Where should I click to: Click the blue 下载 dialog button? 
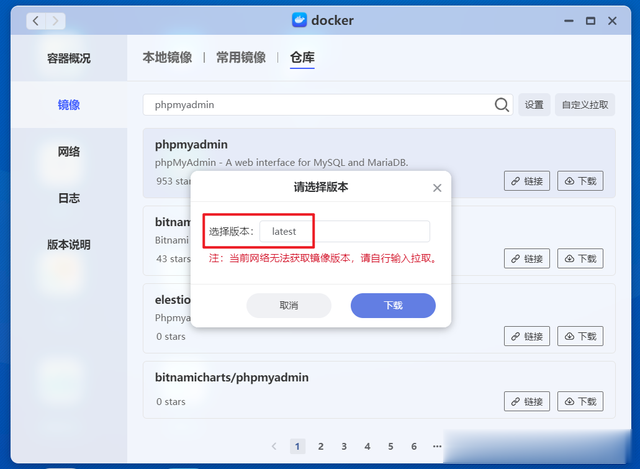[x=393, y=305]
